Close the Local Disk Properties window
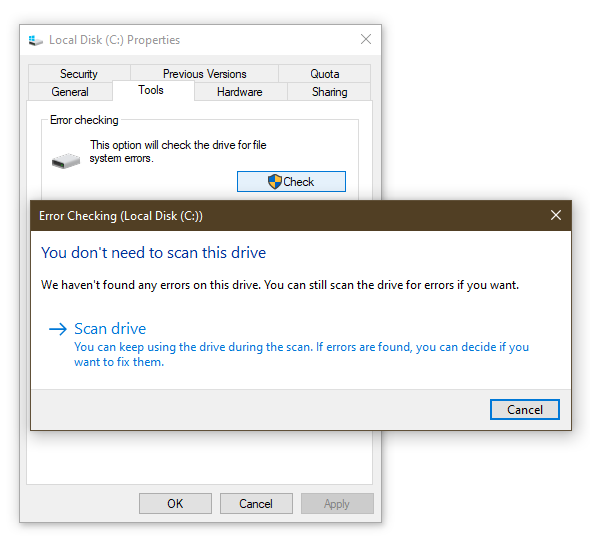This screenshot has height=545, width=590. (x=366, y=39)
